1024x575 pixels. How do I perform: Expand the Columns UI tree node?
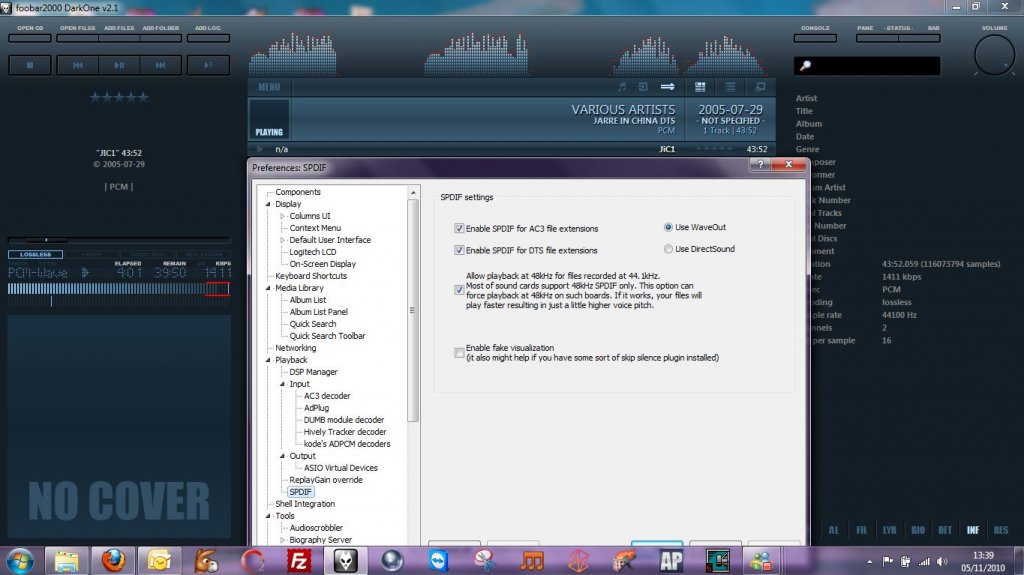[282, 216]
